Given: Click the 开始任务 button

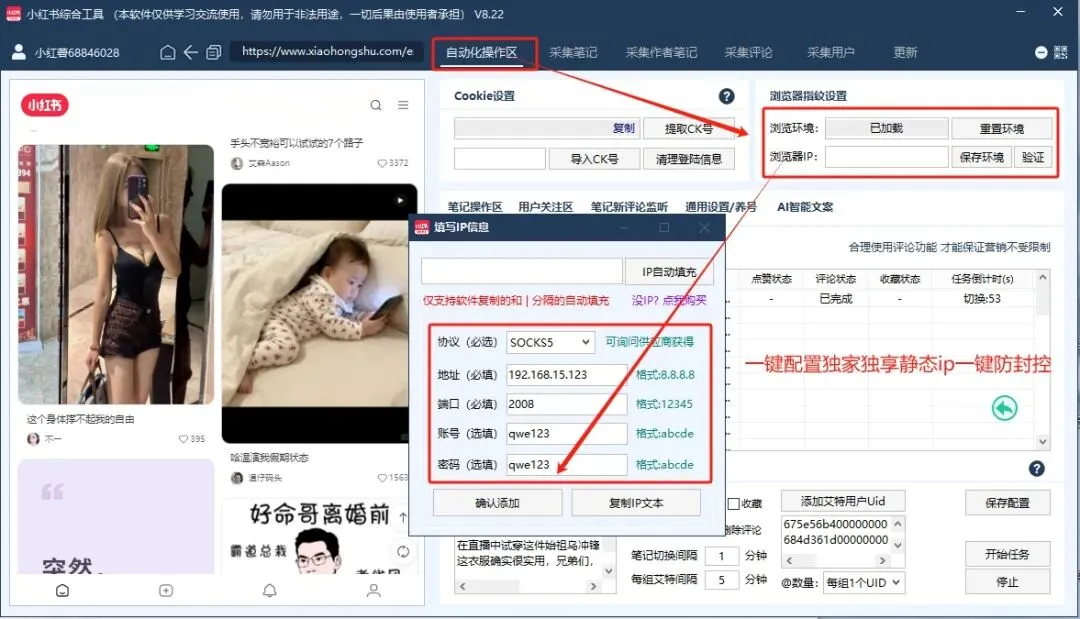Looking at the screenshot, I should tap(1007, 553).
